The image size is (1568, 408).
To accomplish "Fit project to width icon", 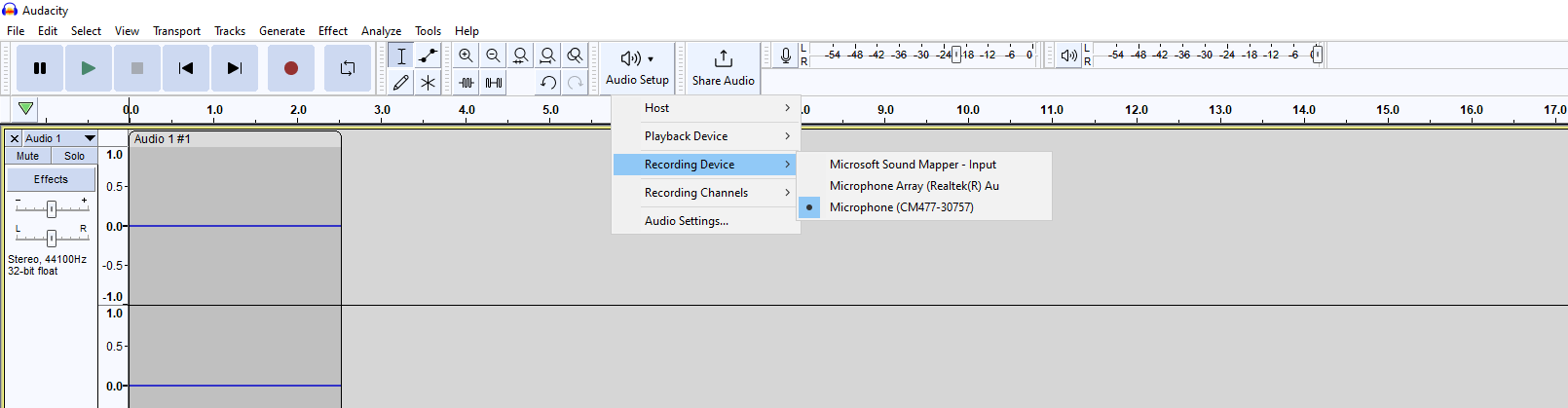I will (548, 56).
